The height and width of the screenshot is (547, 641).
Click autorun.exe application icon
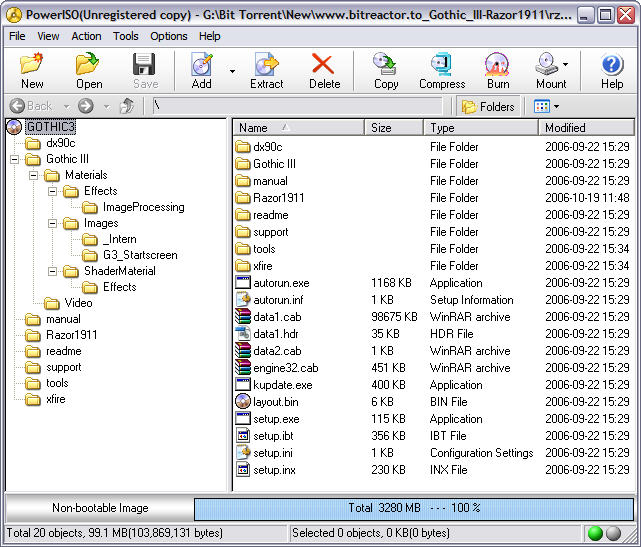tap(243, 282)
